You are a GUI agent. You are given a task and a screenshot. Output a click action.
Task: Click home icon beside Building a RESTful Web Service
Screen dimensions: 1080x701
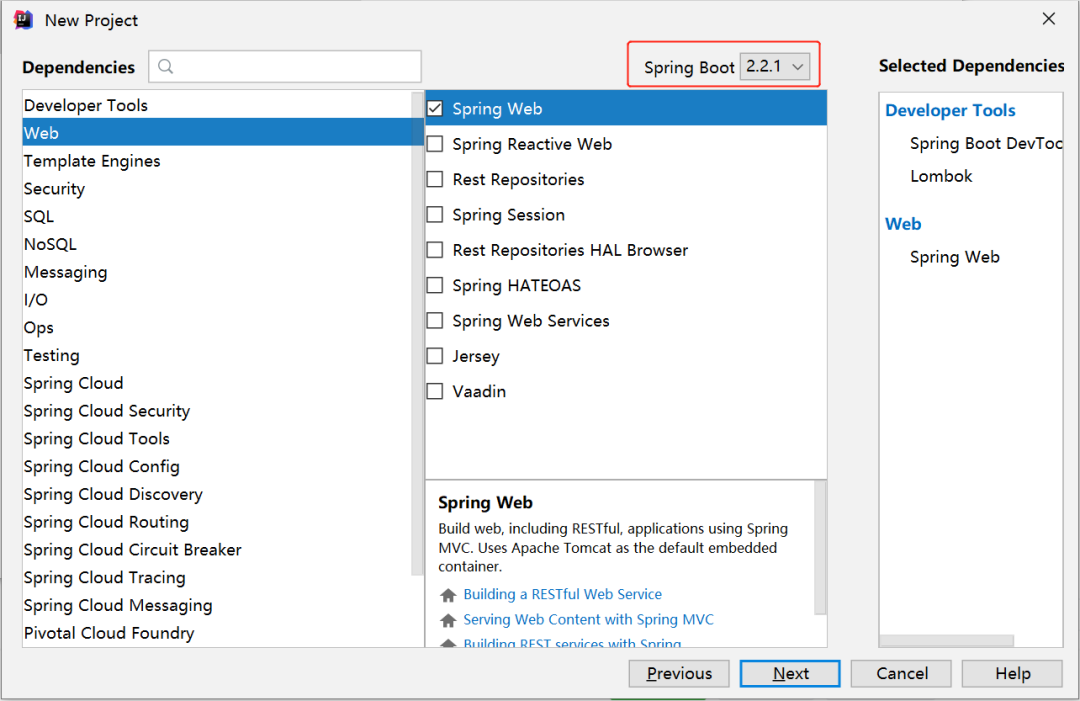coord(448,594)
